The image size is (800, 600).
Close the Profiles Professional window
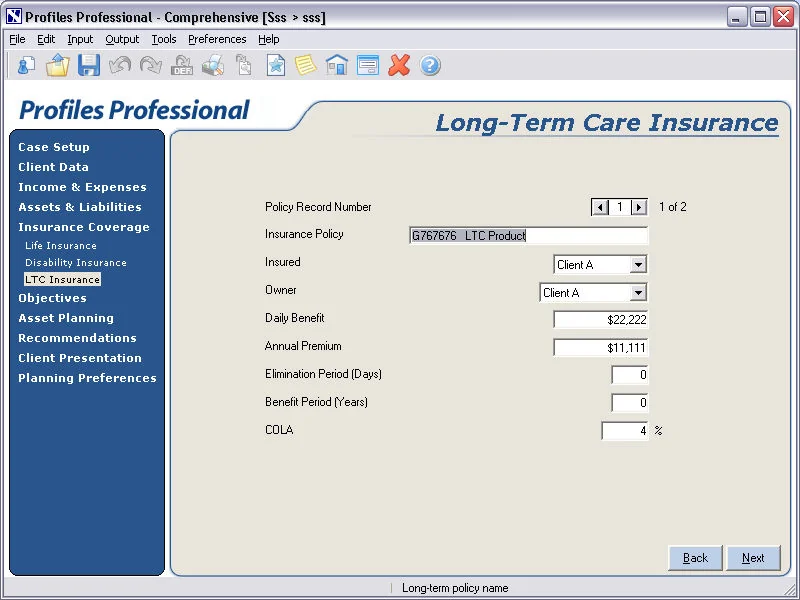pos(783,17)
